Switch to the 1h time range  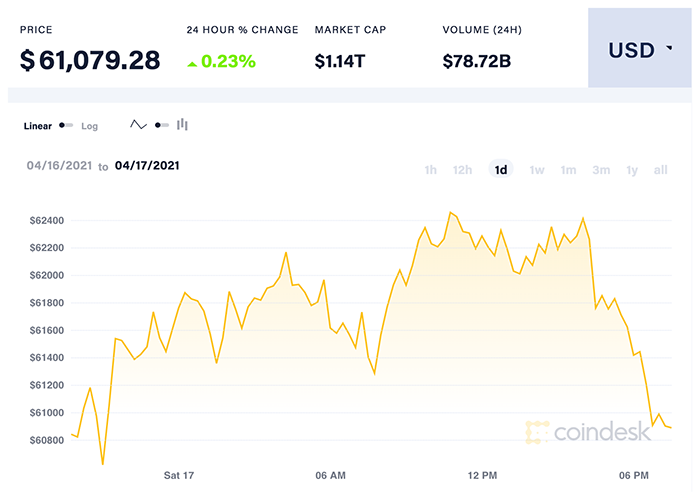click(431, 170)
